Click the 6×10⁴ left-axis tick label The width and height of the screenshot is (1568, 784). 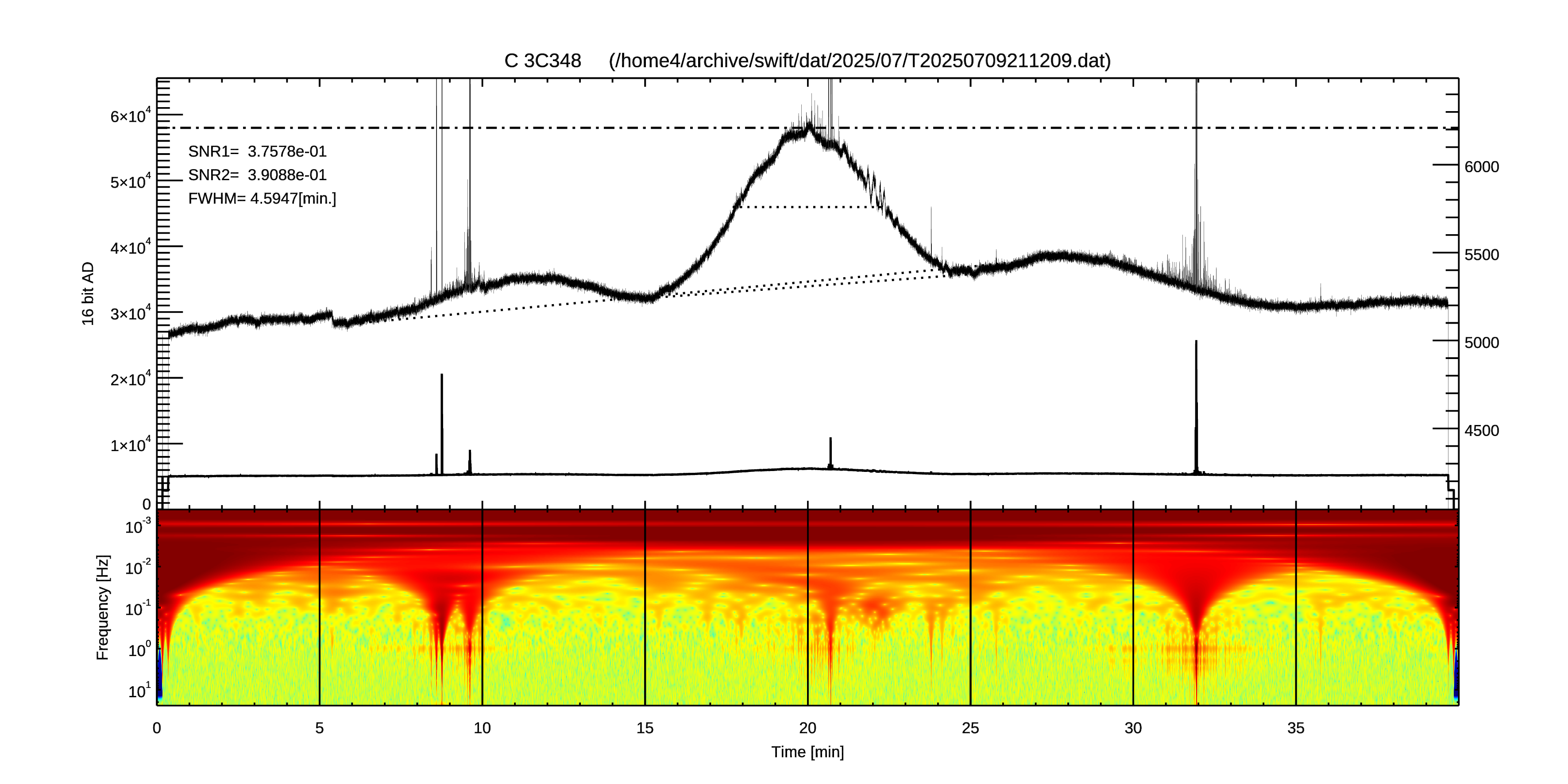tap(130, 116)
